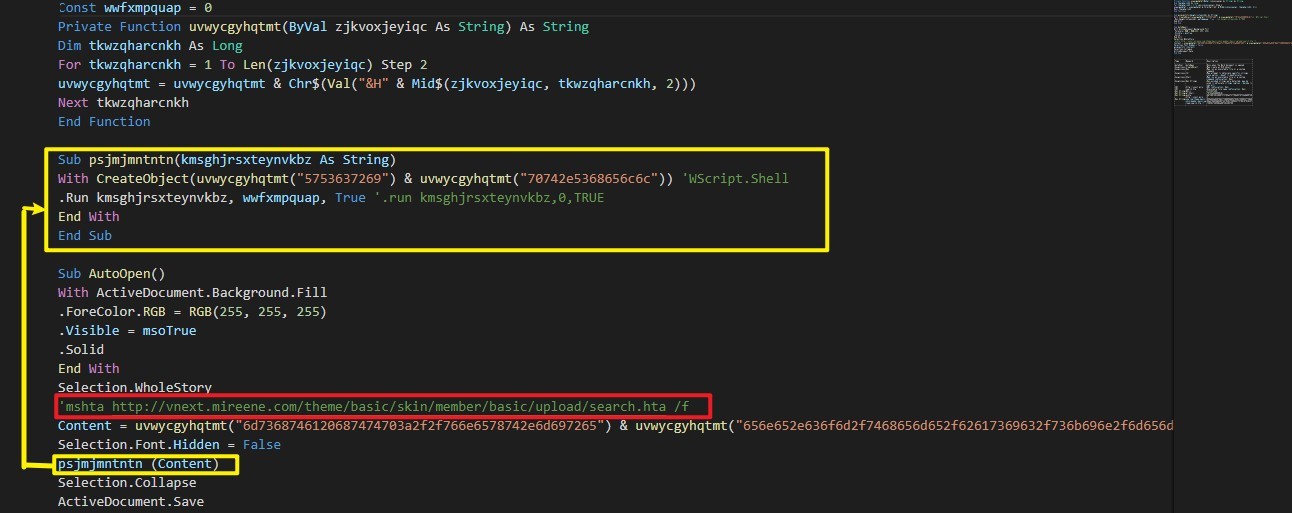Select the hex string "5753637269"

coord(351,178)
